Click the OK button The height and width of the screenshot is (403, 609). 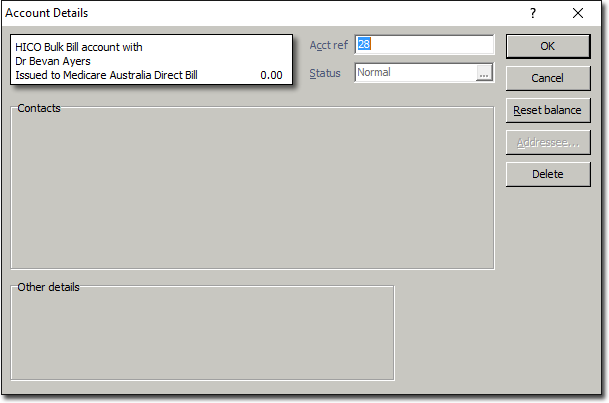546,46
